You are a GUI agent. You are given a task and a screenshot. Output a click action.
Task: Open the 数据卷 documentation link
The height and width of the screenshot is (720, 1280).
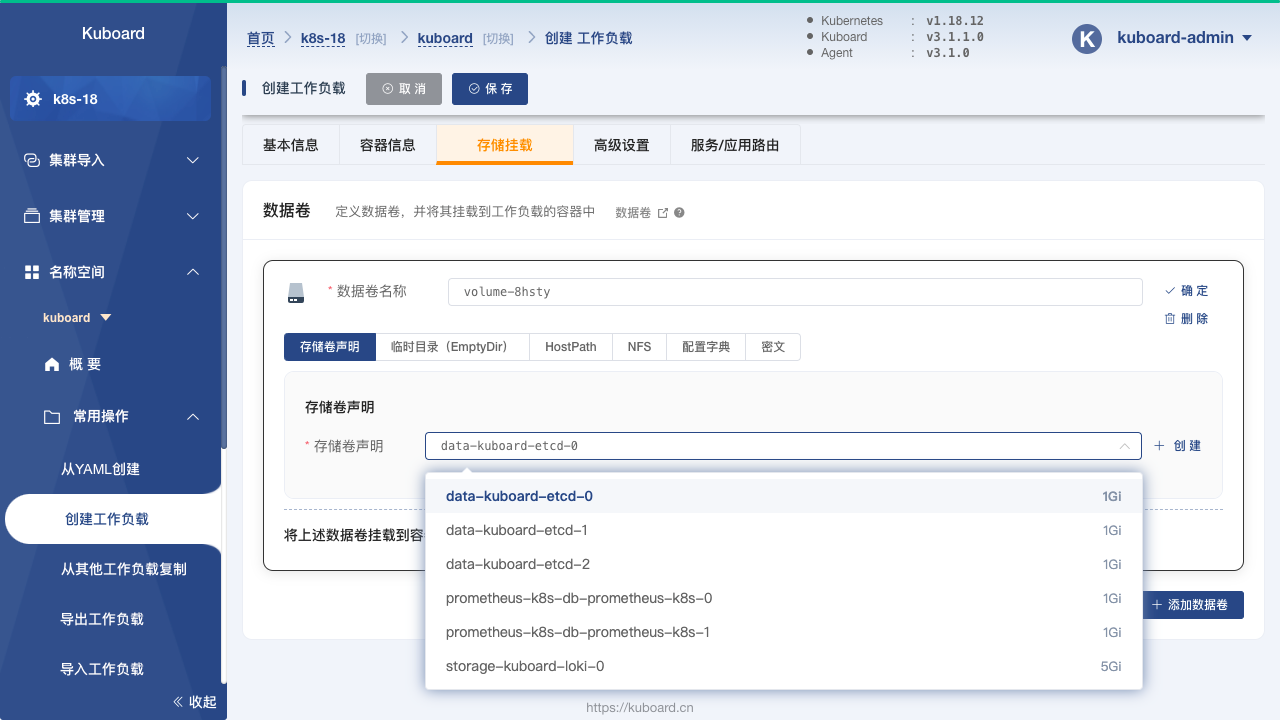[x=641, y=213]
